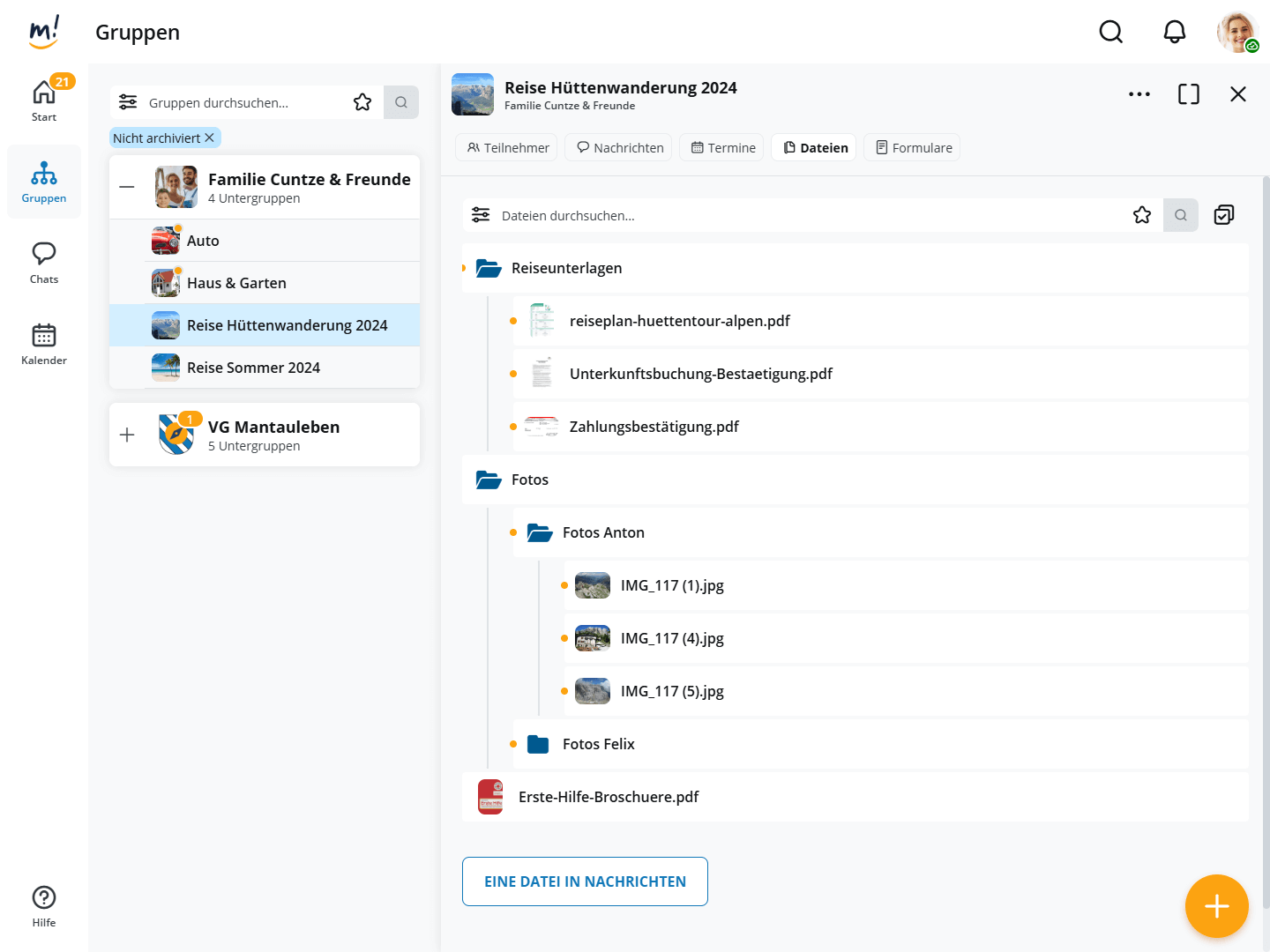Click the EINE DATEI IN NACHRICHTEN button
The image size is (1270, 952).
tap(585, 881)
